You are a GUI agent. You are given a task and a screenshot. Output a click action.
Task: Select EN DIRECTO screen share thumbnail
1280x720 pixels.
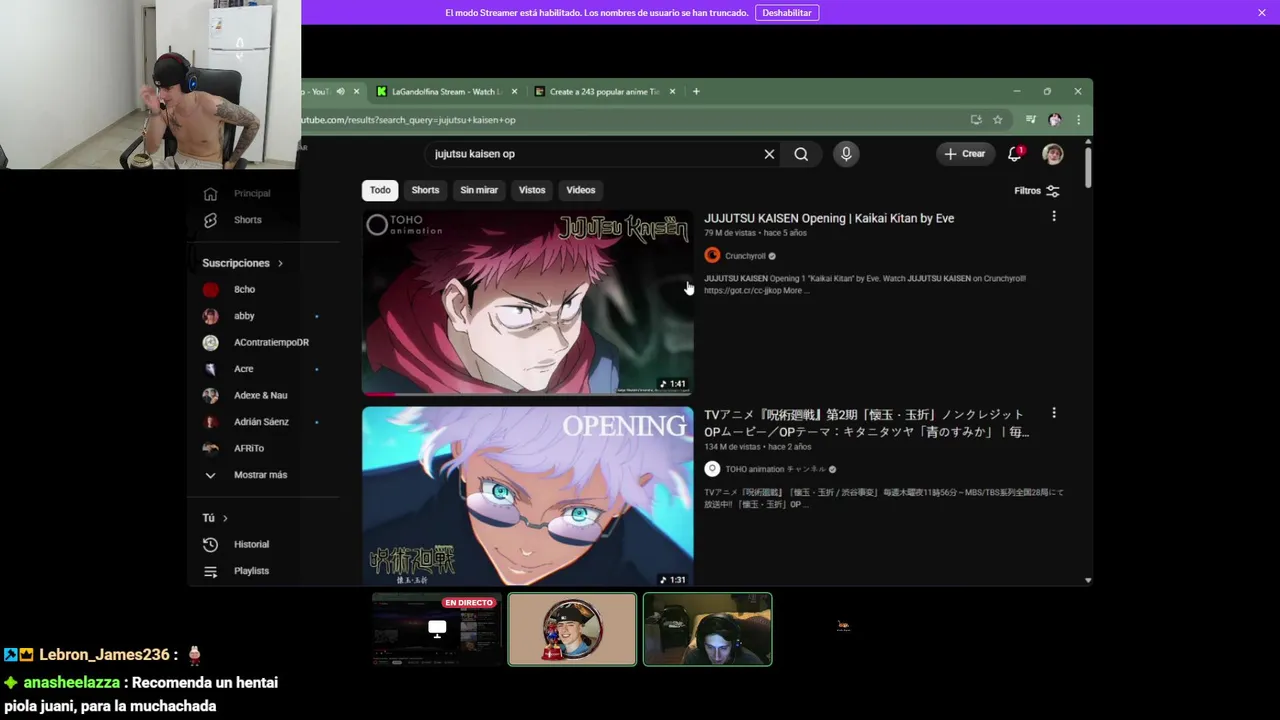[x=437, y=629]
